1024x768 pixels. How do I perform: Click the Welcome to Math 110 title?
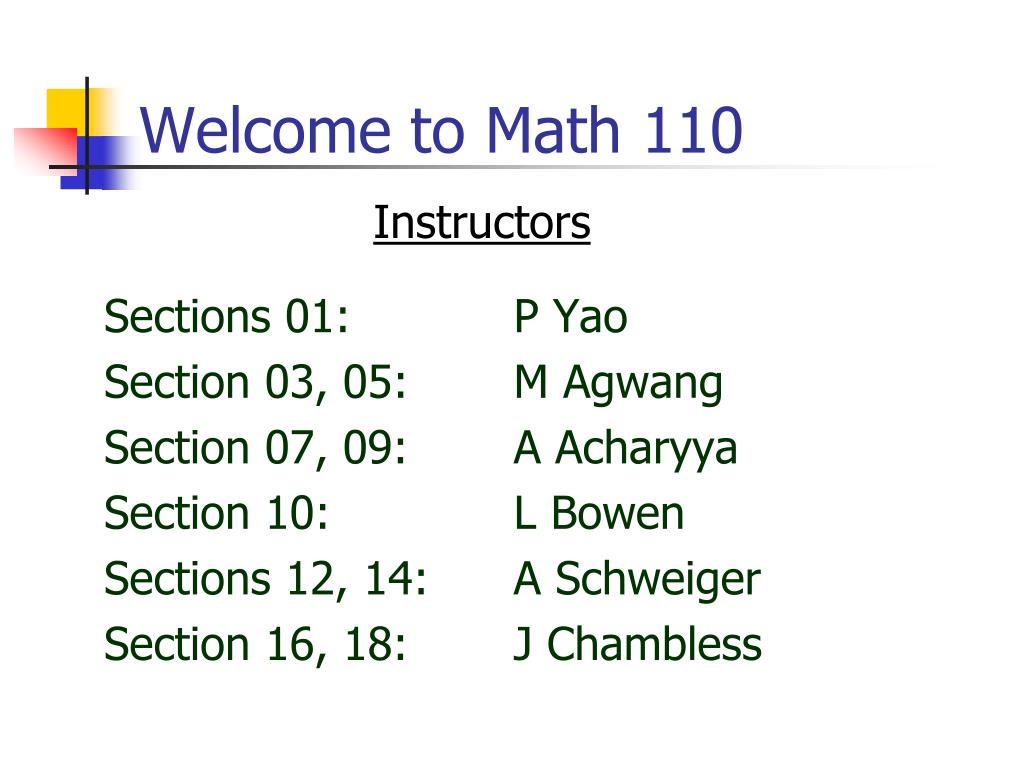(x=441, y=130)
